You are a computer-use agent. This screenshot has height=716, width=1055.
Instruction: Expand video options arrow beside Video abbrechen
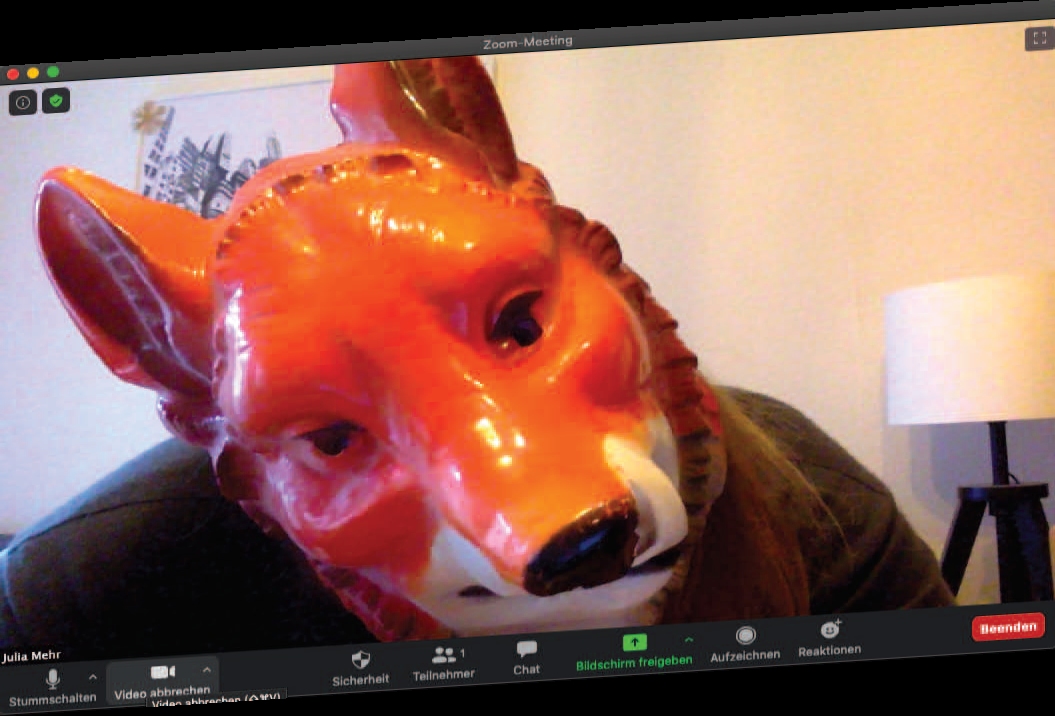pos(207,670)
